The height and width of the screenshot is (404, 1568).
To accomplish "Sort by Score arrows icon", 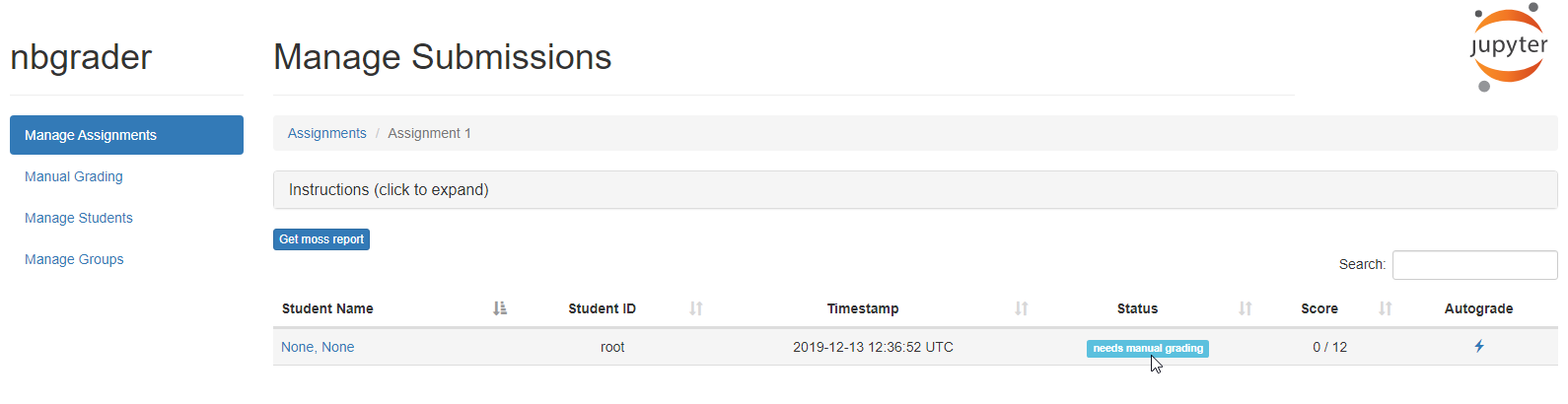I will (x=1386, y=308).
